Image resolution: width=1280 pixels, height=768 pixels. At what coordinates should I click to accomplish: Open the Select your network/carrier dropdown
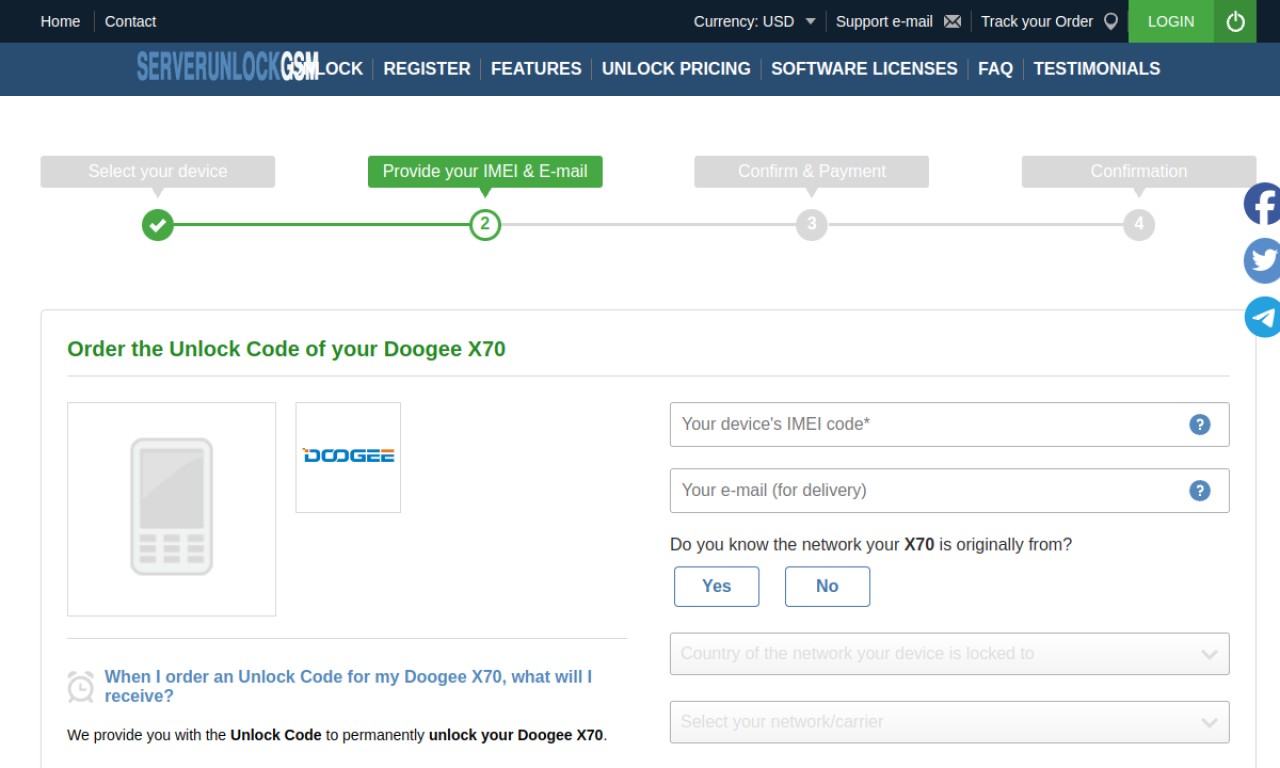[949, 722]
